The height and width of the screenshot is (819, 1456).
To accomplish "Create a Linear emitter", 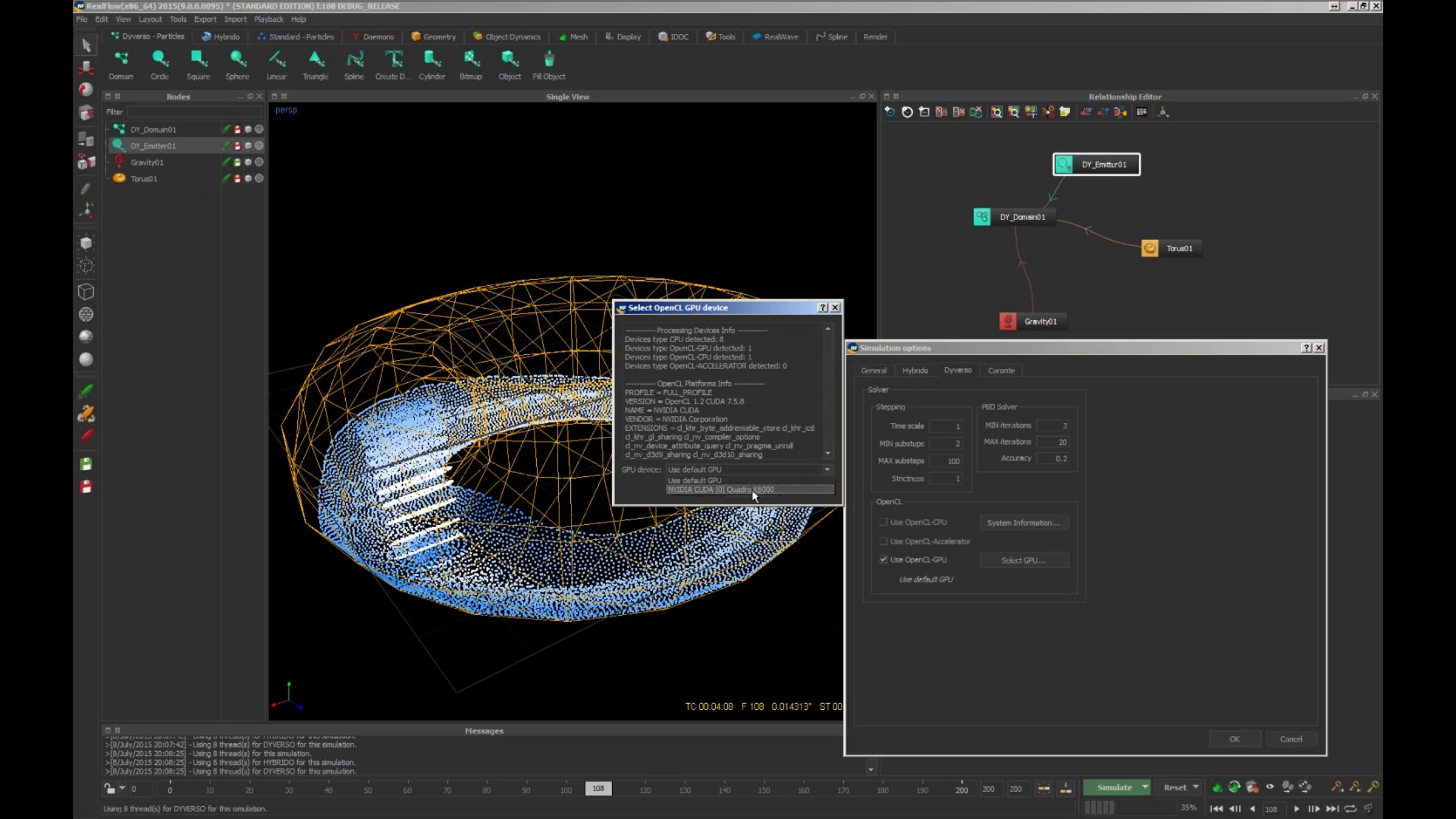I will click(x=276, y=65).
